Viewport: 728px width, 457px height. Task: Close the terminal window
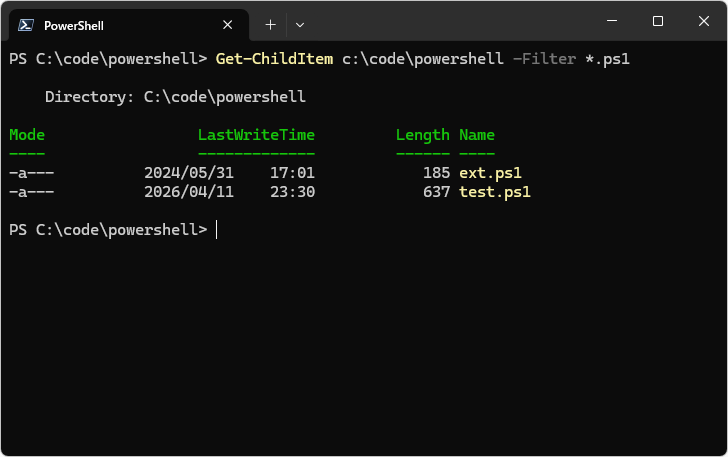point(703,21)
